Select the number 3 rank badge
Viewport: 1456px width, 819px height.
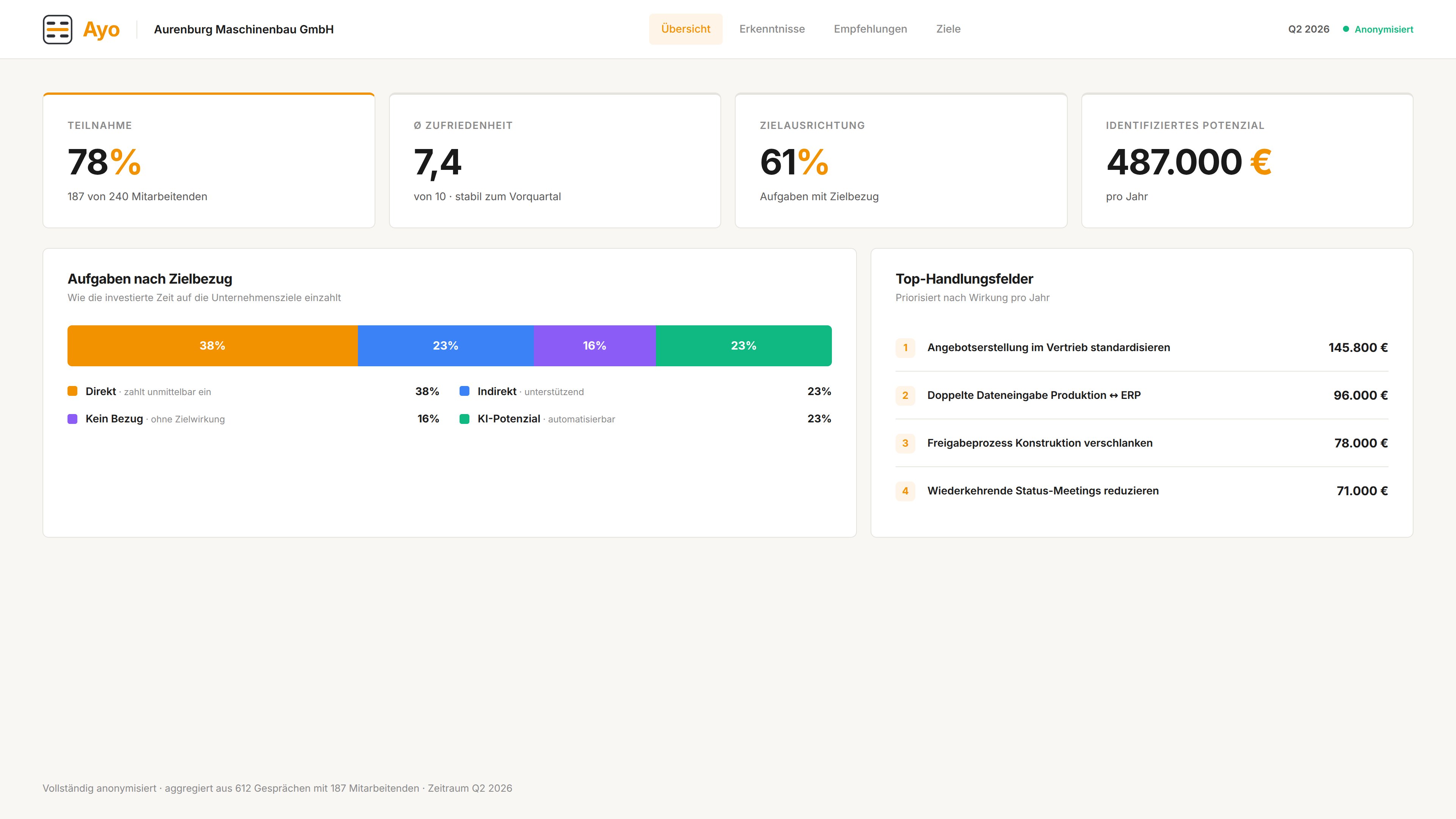tap(905, 443)
